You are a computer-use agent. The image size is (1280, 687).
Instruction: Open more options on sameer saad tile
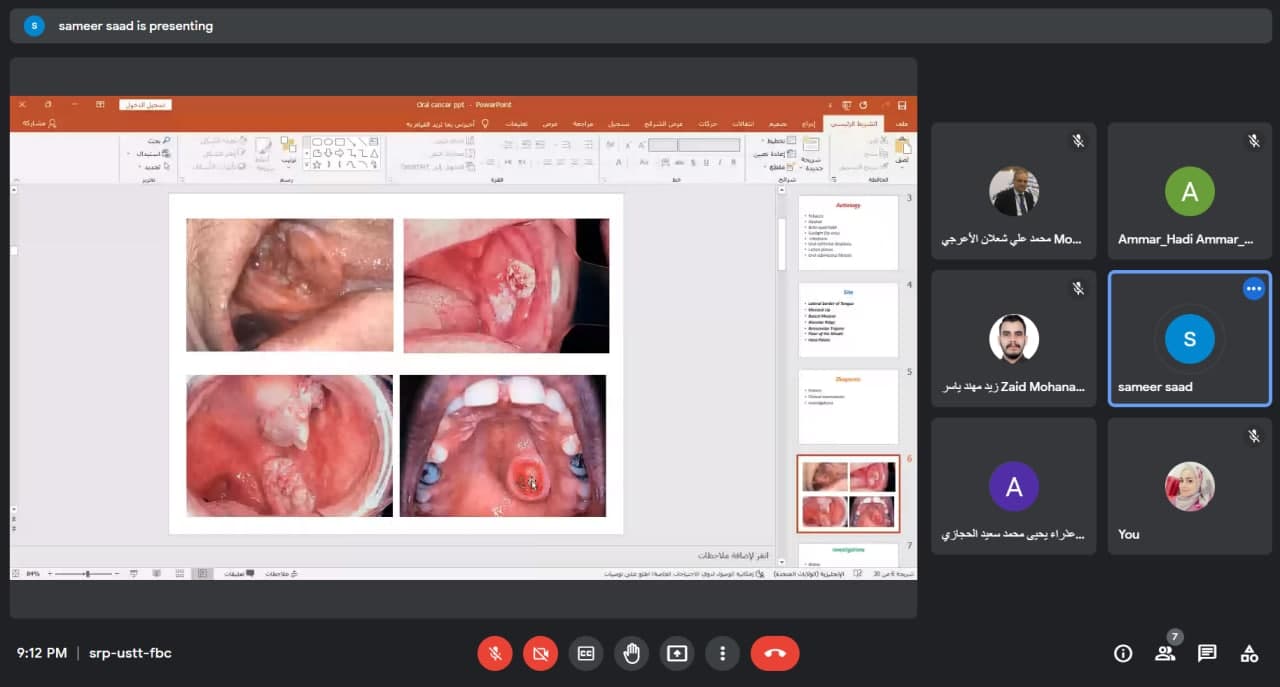click(x=1253, y=289)
